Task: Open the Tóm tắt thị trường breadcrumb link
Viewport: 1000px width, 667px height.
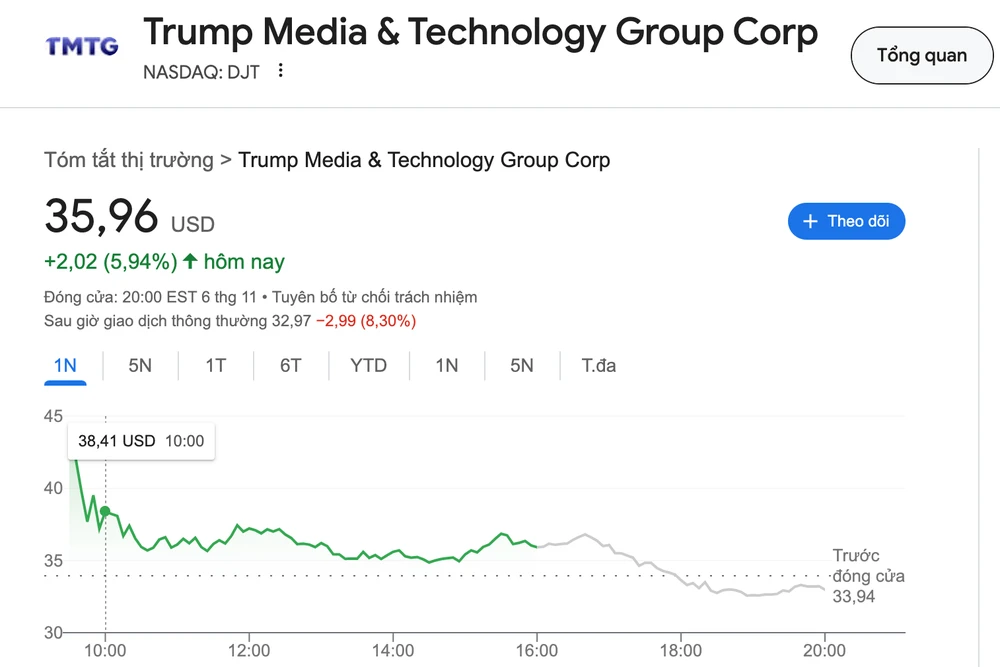Action: coord(128,160)
